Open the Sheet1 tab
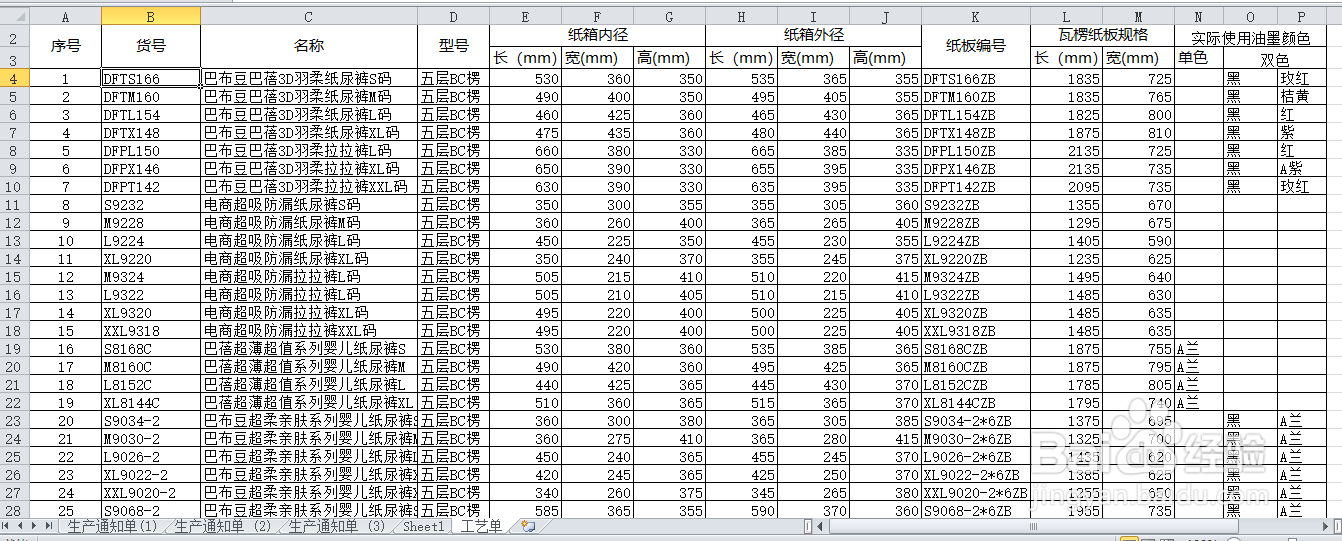This screenshot has height=541, width=1342. (x=424, y=526)
